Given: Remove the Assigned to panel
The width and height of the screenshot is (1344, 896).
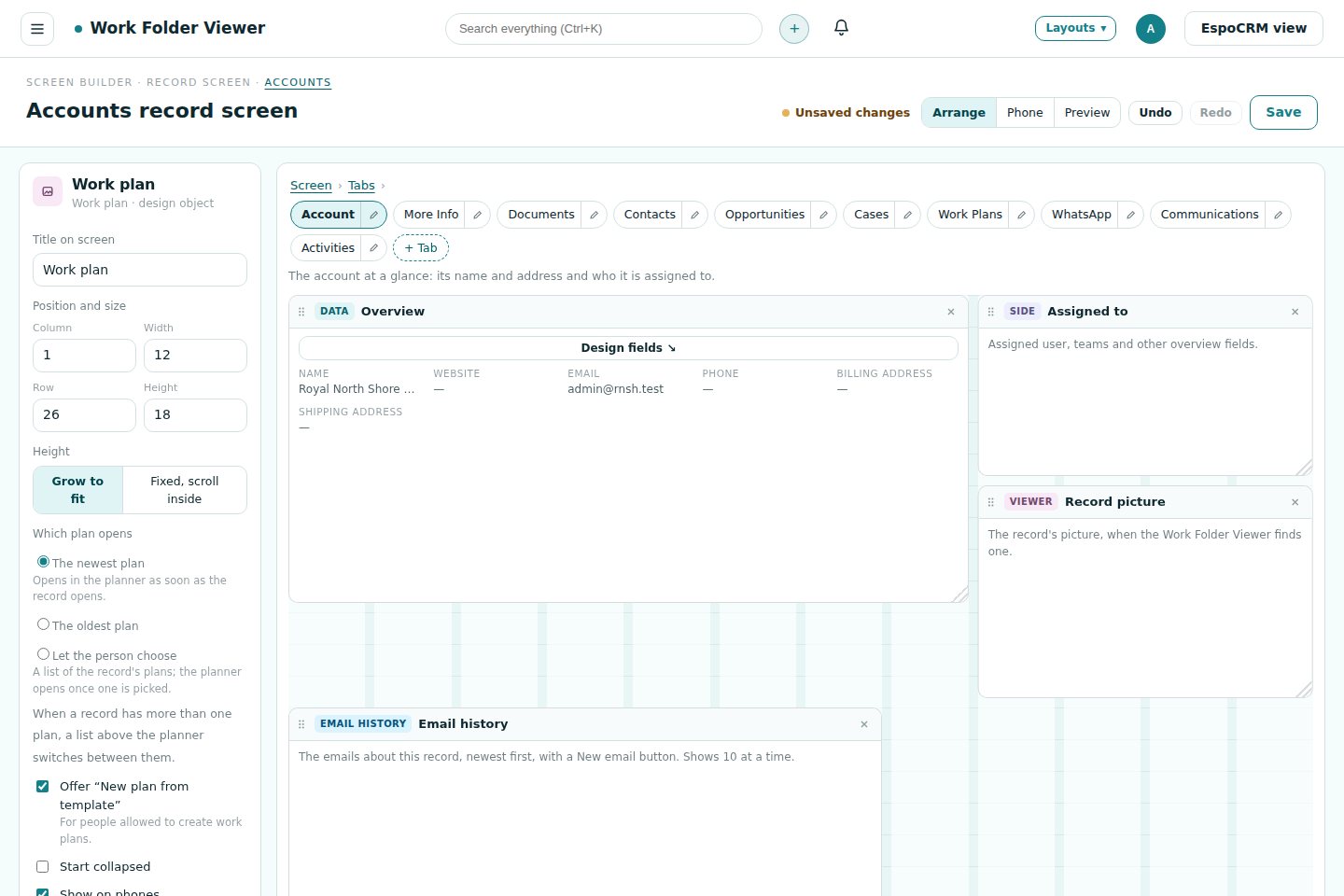Looking at the screenshot, I should (x=1295, y=312).
